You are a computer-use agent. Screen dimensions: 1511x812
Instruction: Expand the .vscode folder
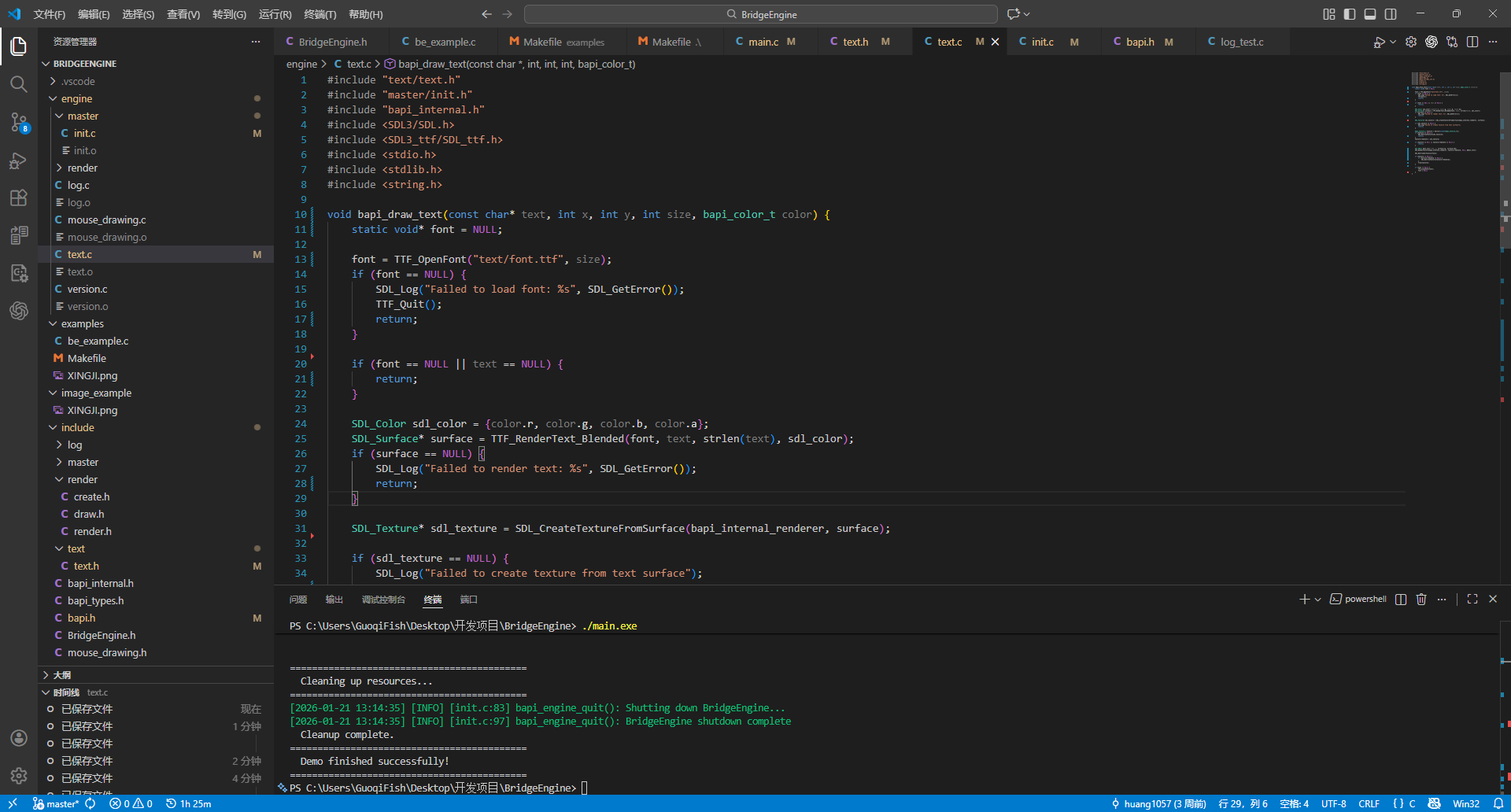coord(77,81)
